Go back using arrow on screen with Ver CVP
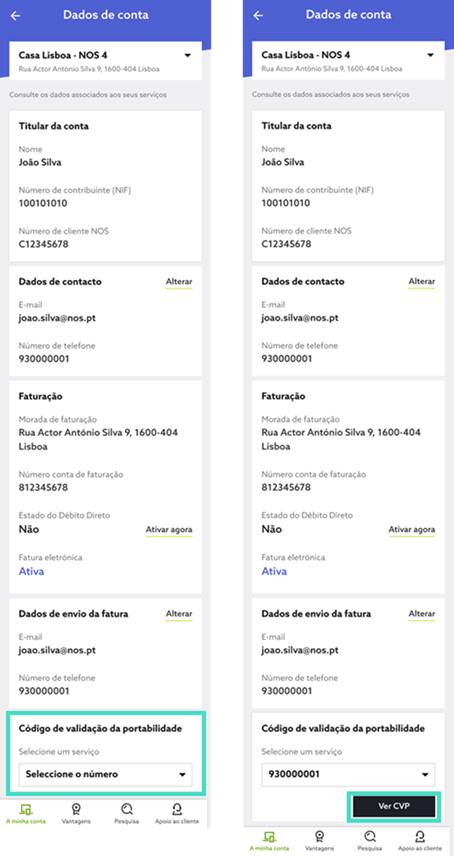The width and height of the screenshot is (454, 856). coord(258,16)
